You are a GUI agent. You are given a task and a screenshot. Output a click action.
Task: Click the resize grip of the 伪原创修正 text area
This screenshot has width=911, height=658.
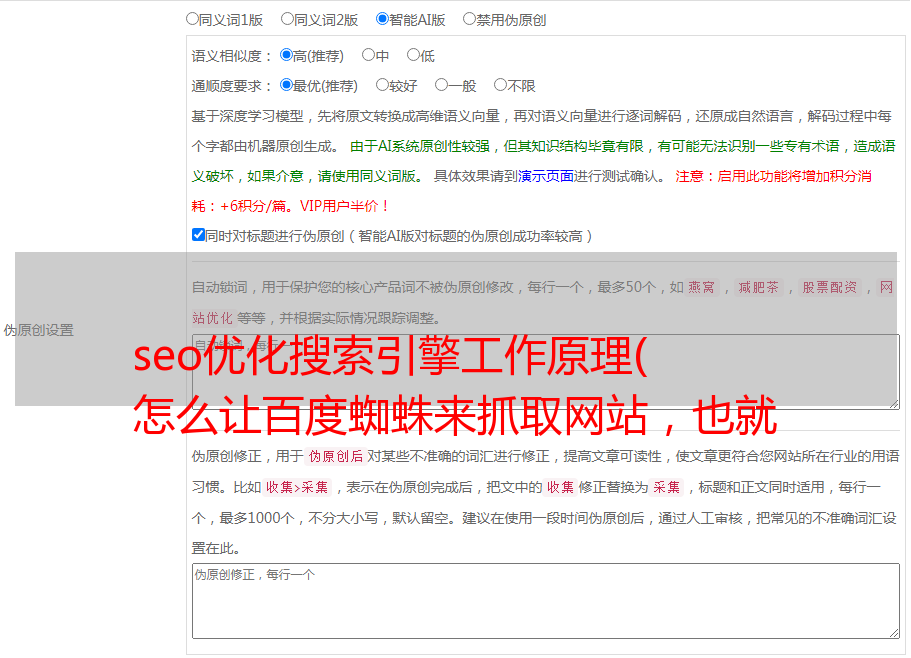point(894,634)
